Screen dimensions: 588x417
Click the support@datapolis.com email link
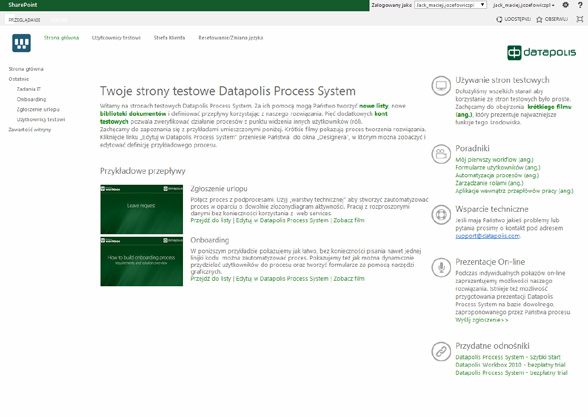coord(488,236)
